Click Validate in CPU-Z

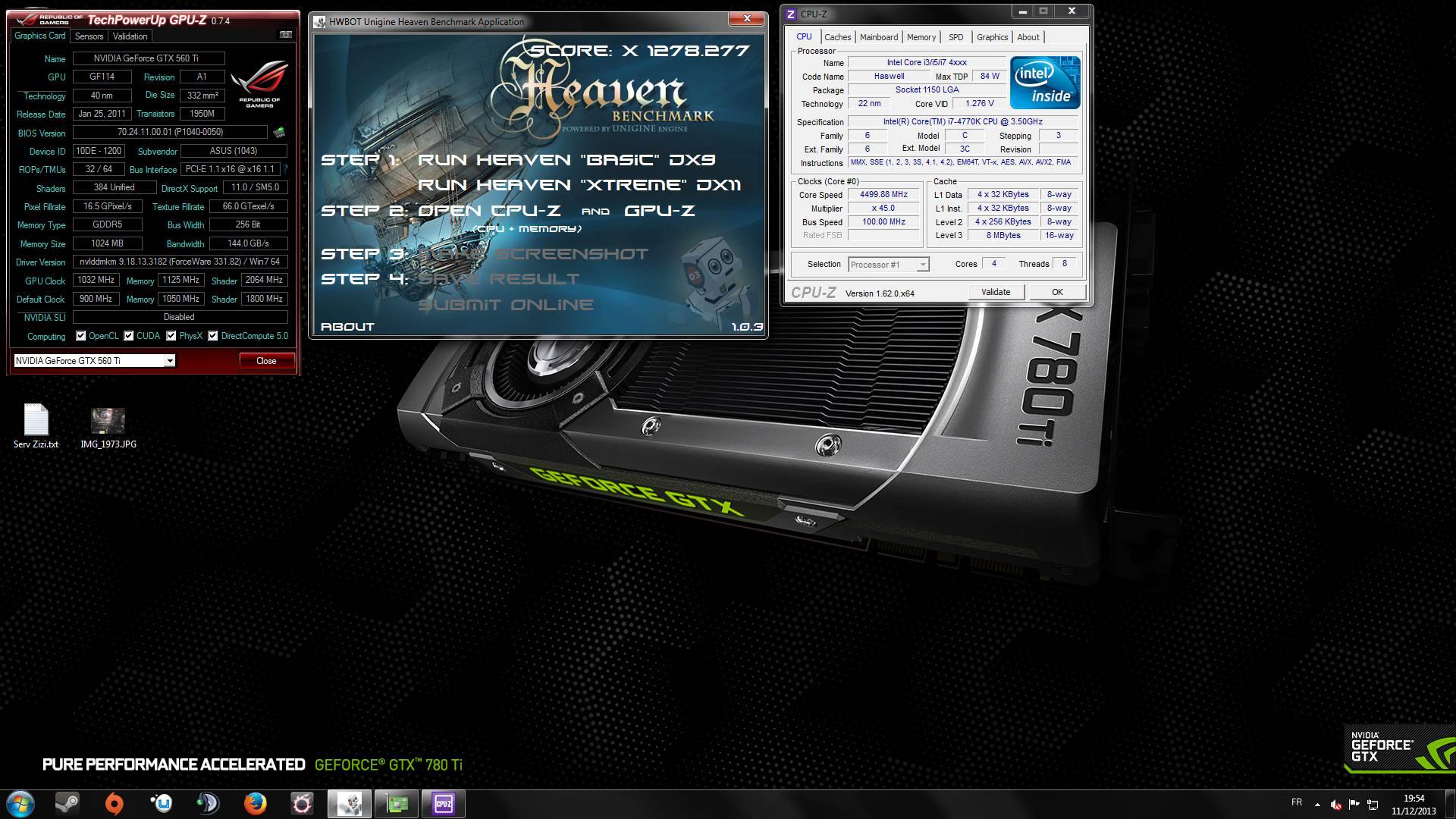click(996, 292)
